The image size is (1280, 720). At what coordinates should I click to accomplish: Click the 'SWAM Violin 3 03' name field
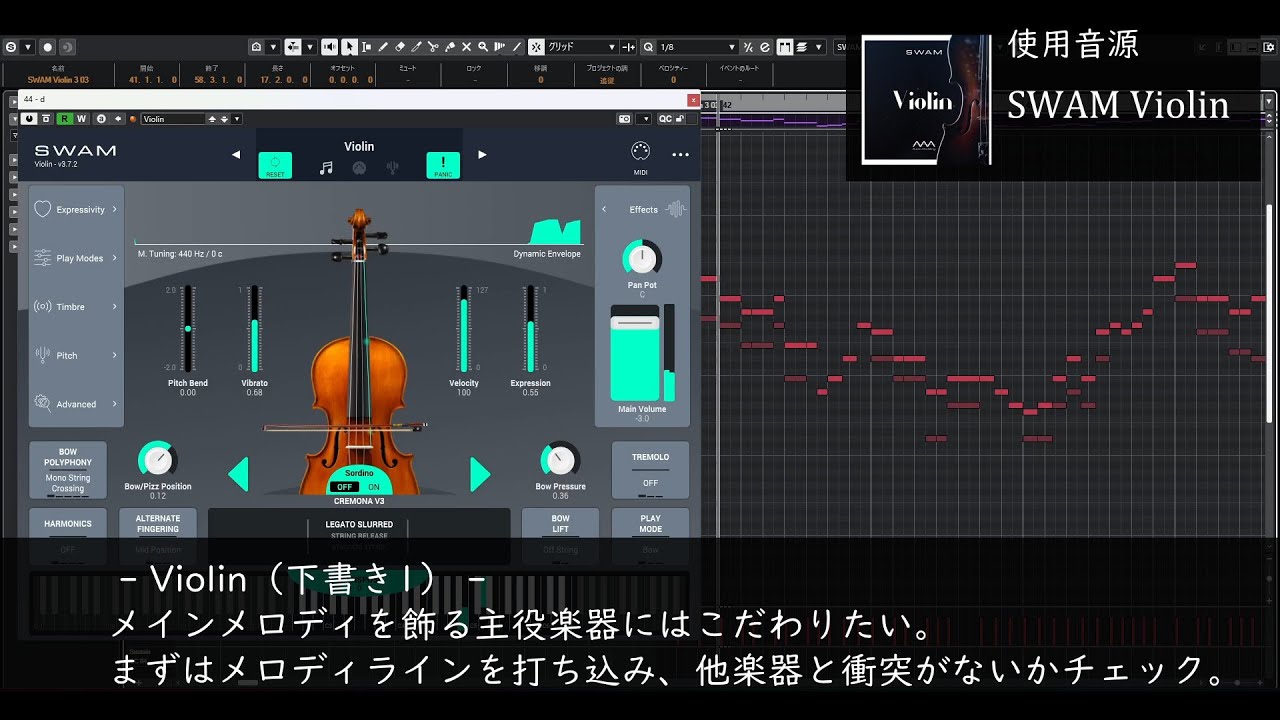tap(58, 79)
